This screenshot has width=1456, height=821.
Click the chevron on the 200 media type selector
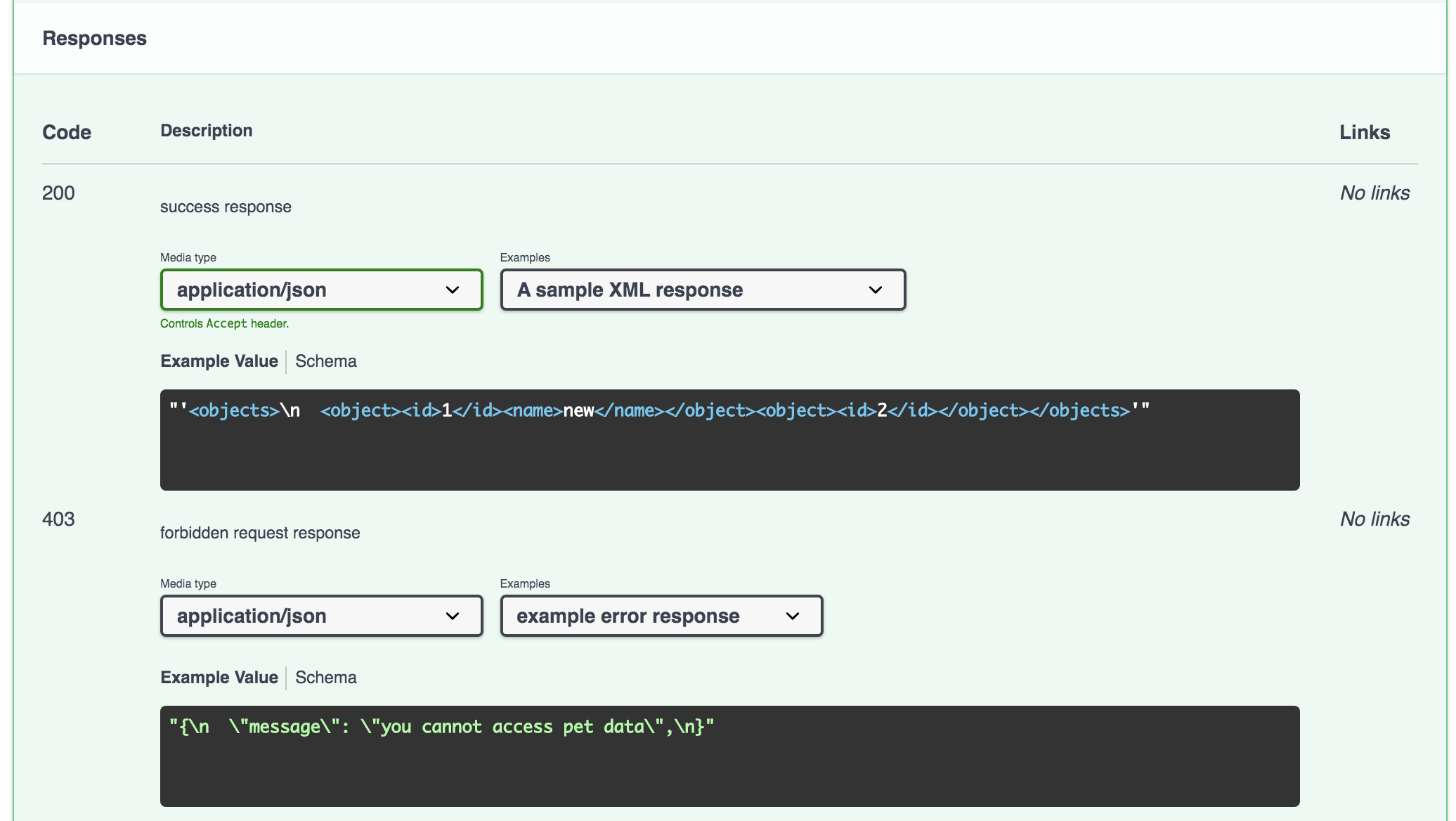(453, 290)
